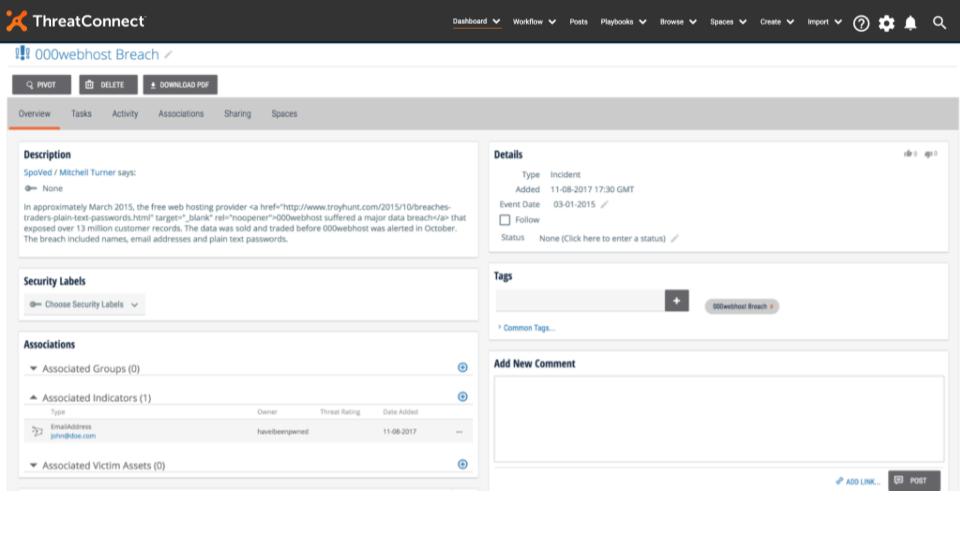Click the incident icon beside 000webhost Breach title
The width and height of the screenshot is (960, 540).
click(x=23, y=53)
